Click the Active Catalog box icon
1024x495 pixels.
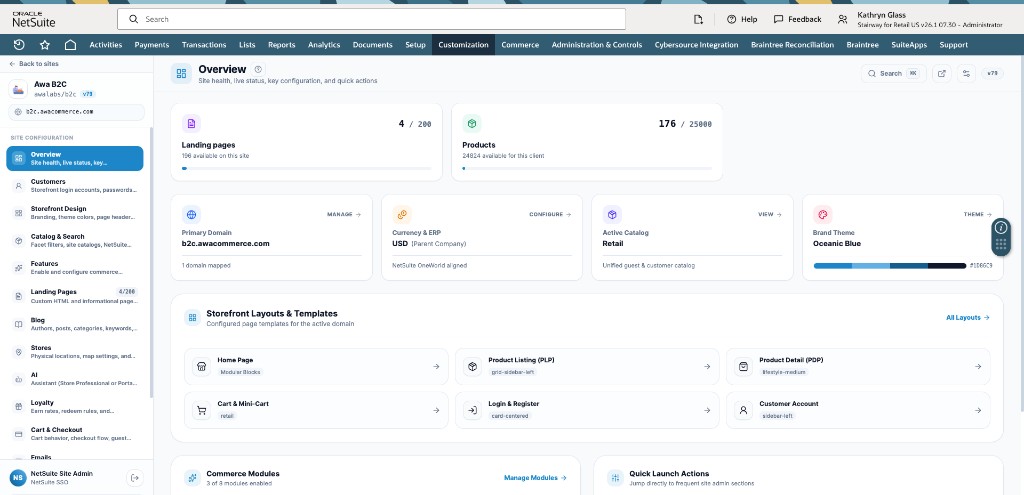pos(612,214)
